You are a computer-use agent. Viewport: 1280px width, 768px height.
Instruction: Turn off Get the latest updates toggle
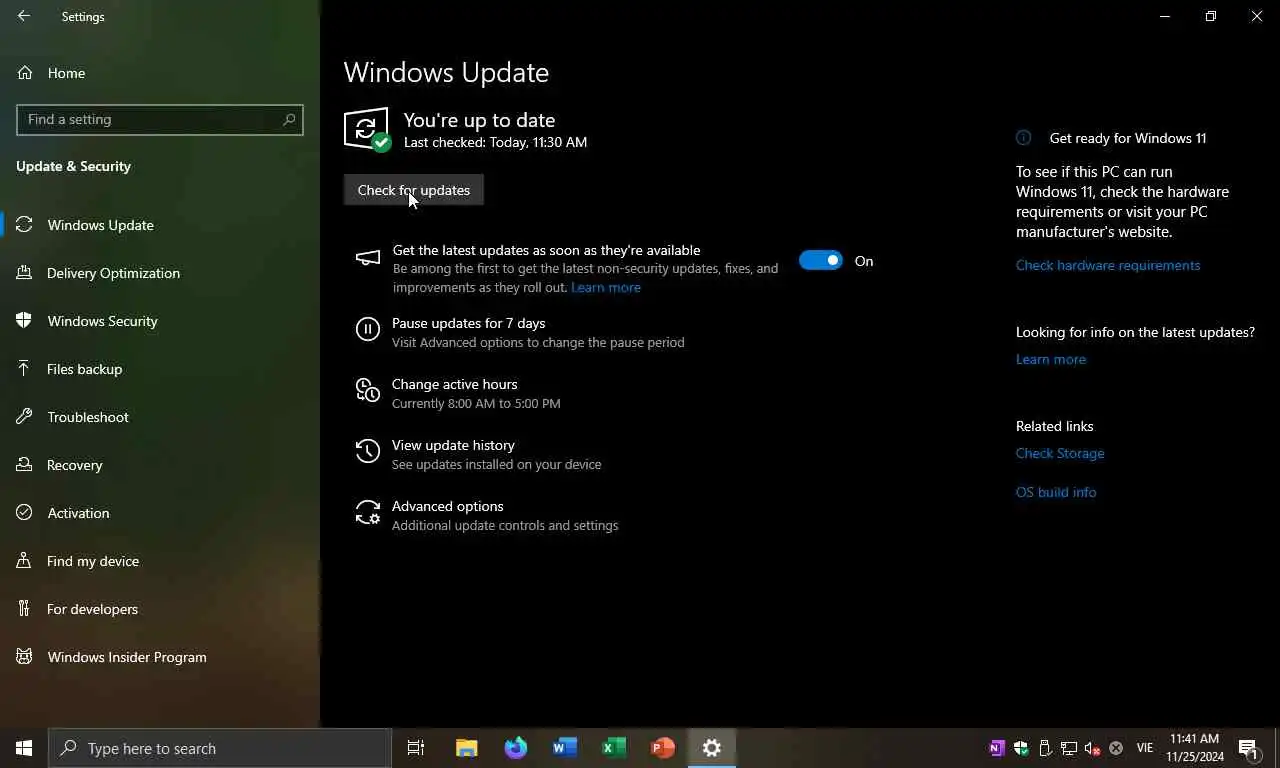pos(821,261)
